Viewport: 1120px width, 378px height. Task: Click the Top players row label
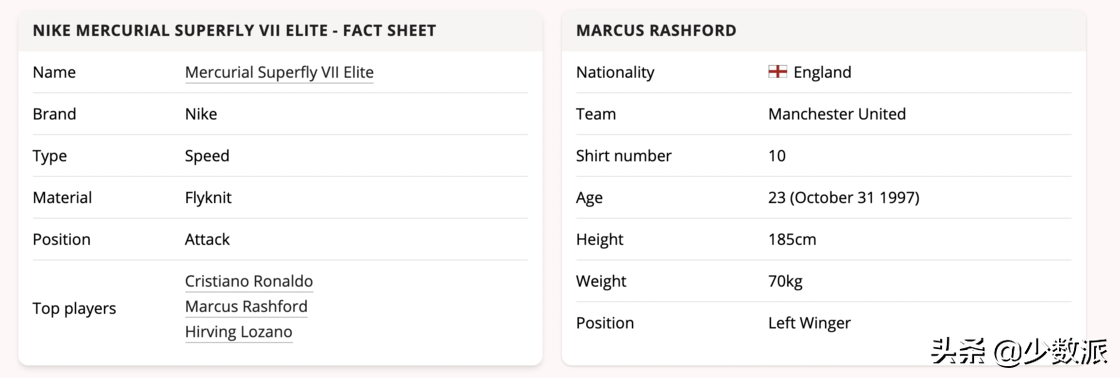[x=74, y=309]
